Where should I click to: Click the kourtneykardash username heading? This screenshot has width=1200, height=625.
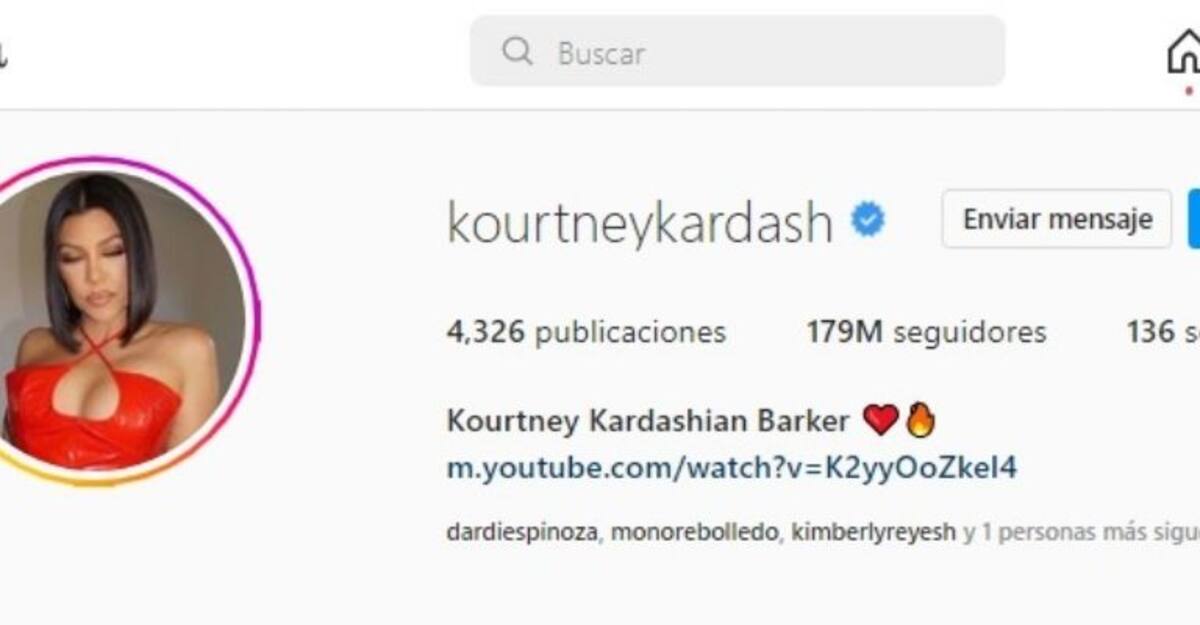[639, 222]
